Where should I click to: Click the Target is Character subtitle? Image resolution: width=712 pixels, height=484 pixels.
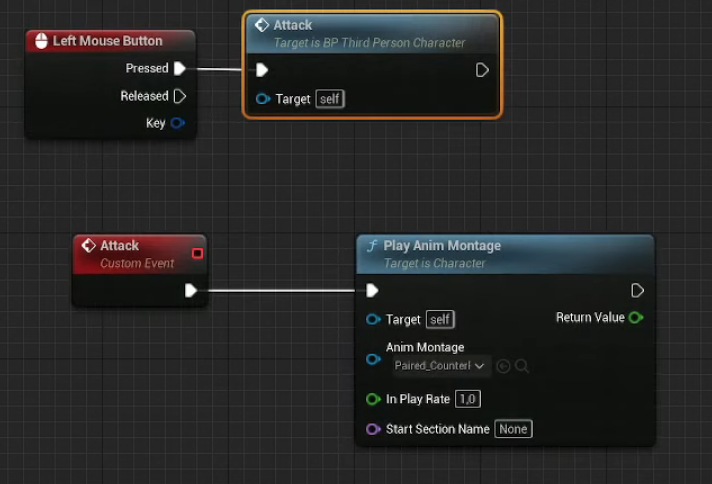click(434, 263)
